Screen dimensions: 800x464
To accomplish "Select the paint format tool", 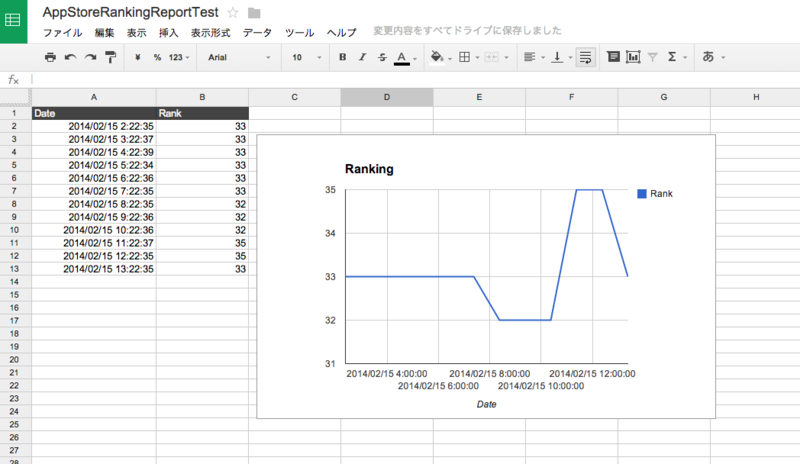I will pyautogui.click(x=110, y=57).
